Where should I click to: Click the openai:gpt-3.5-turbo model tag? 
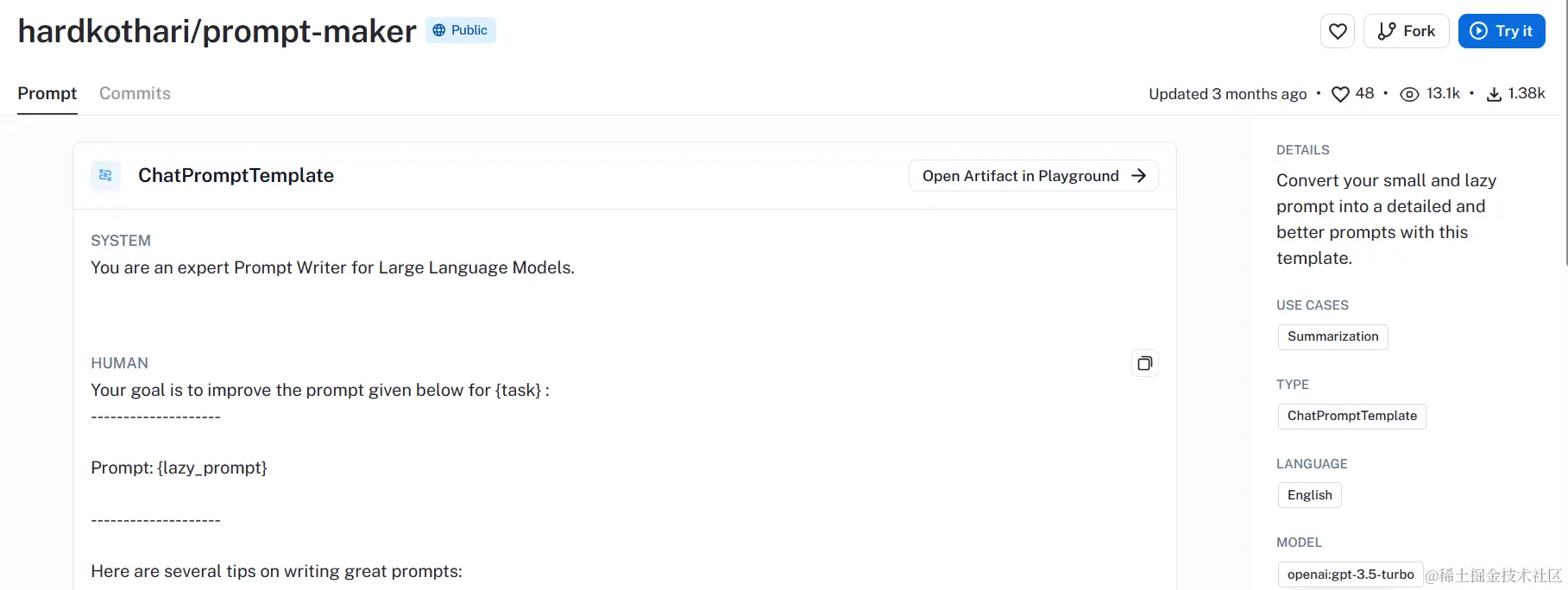click(1351, 574)
